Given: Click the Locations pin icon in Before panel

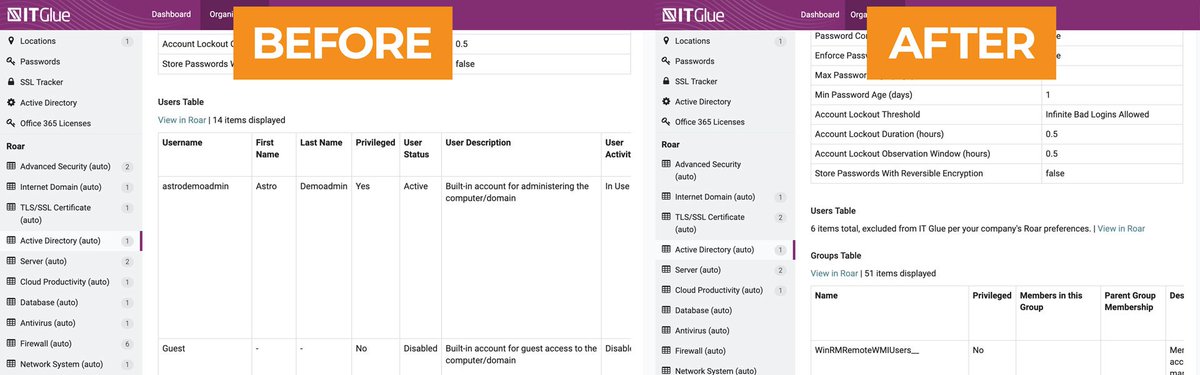Looking at the screenshot, I should 11,41.
